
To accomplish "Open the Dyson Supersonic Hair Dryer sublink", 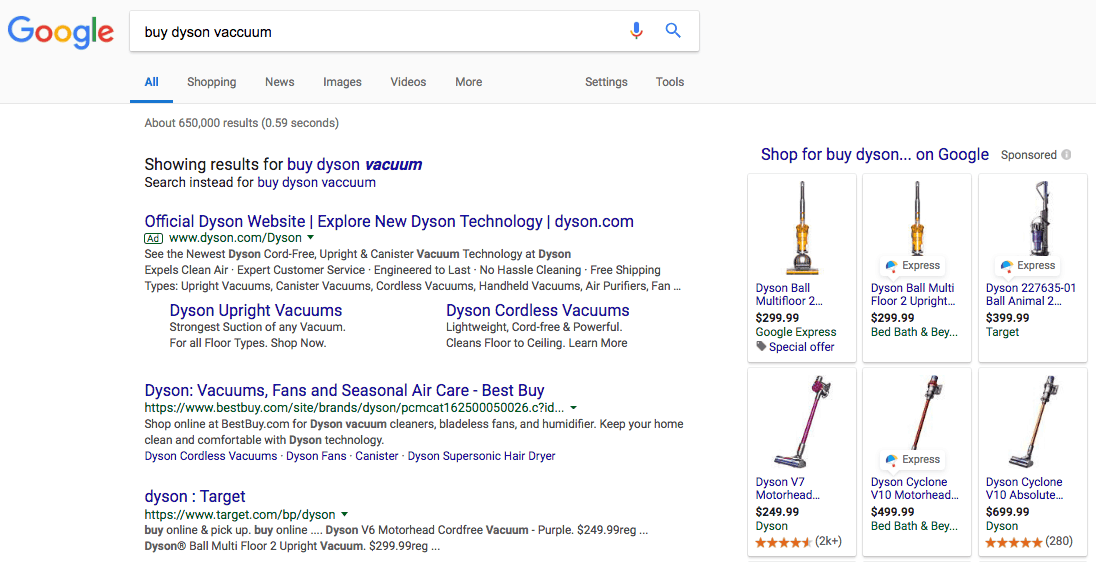I will tap(482, 456).
